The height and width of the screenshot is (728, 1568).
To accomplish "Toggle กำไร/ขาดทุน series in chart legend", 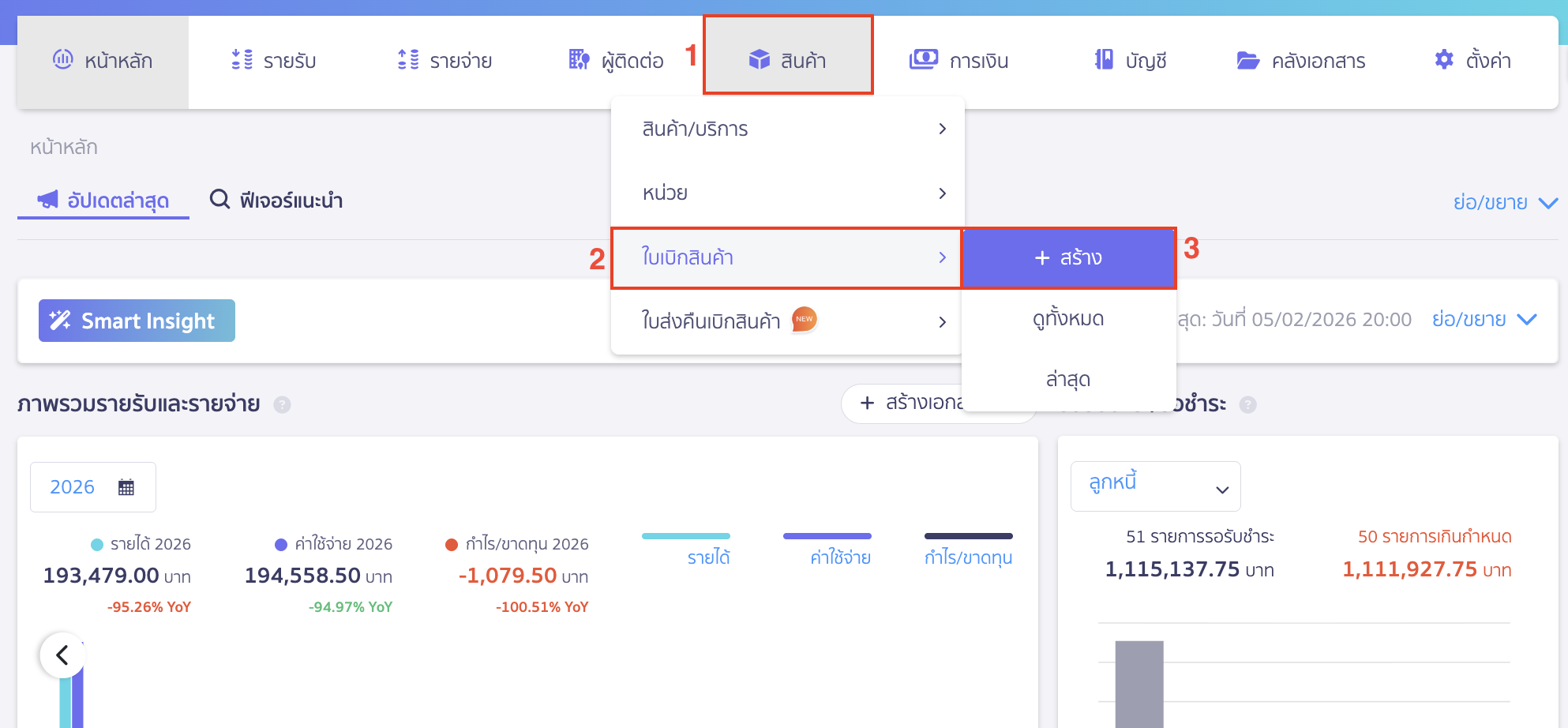I will pos(968,557).
